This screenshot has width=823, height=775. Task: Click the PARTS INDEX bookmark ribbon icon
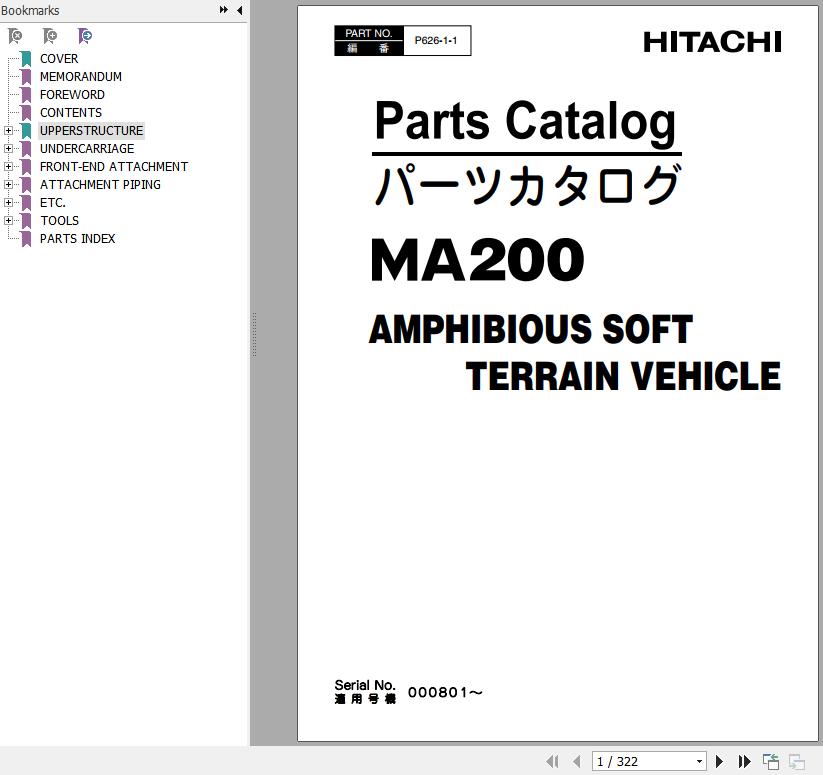[26, 239]
